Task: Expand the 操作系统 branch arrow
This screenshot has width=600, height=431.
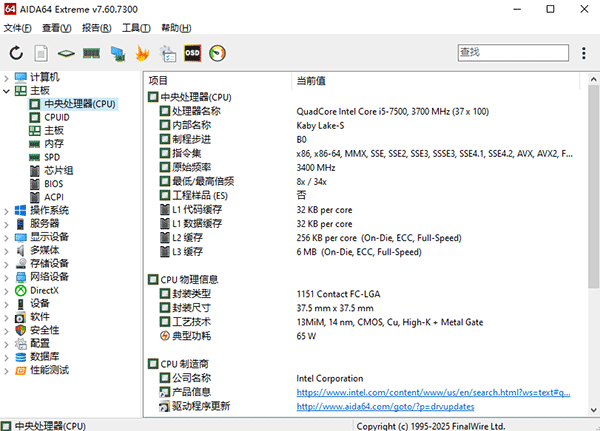Action: (6, 211)
